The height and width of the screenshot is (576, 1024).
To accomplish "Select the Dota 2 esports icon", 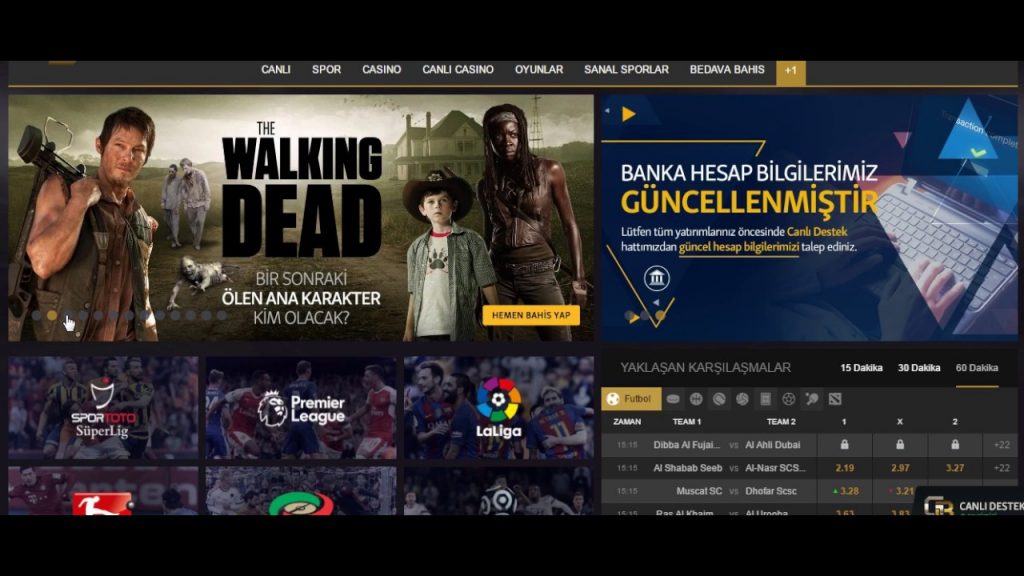I will pyautogui.click(x=835, y=399).
